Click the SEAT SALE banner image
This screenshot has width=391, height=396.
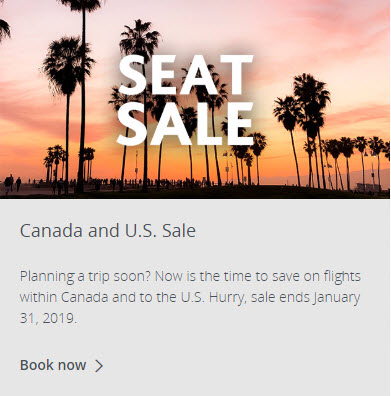(x=195, y=99)
